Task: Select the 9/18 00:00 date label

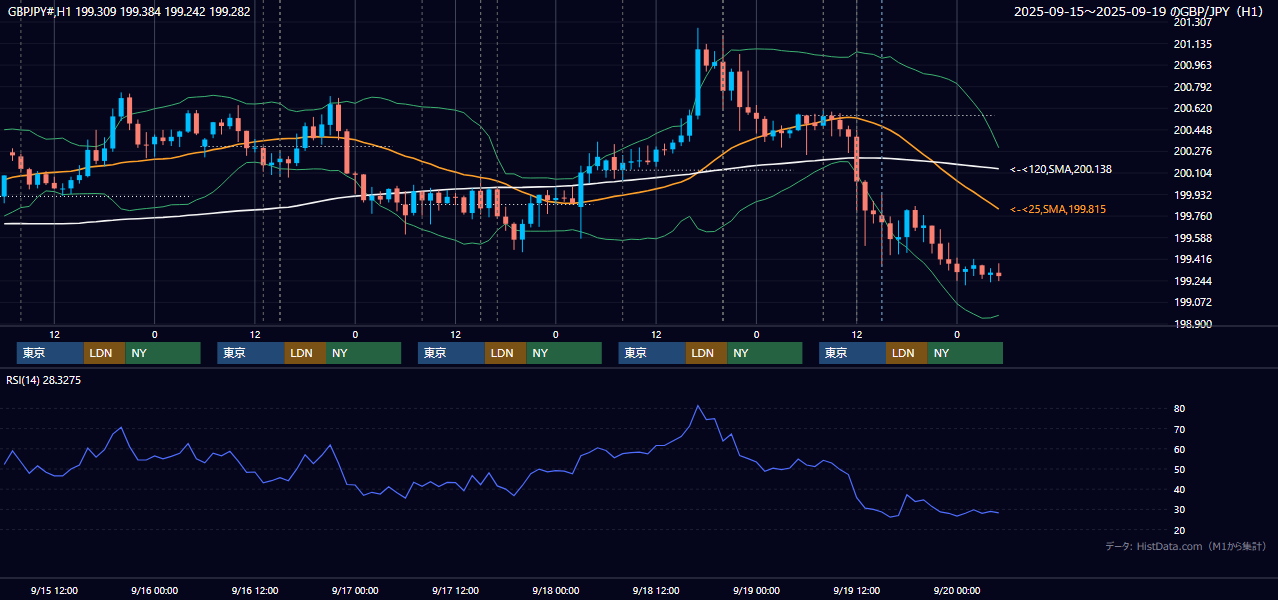Action: click(x=555, y=590)
